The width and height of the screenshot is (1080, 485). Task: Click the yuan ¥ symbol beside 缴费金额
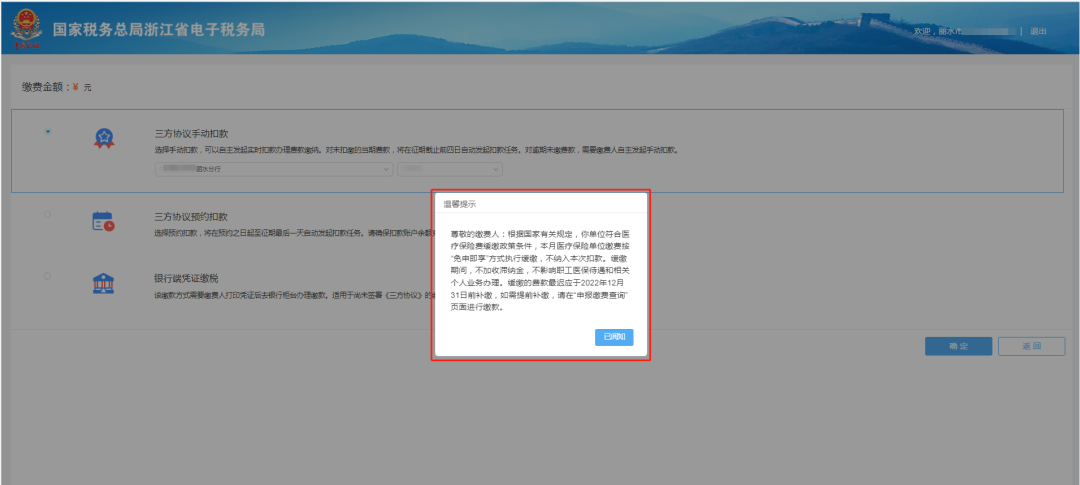[x=75, y=88]
